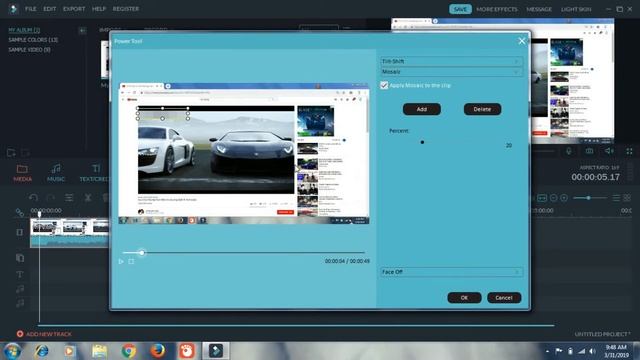Record voiceover with the microphone icon
The height and width of the screenshot is (360, 640).
(x=569, y=151)
